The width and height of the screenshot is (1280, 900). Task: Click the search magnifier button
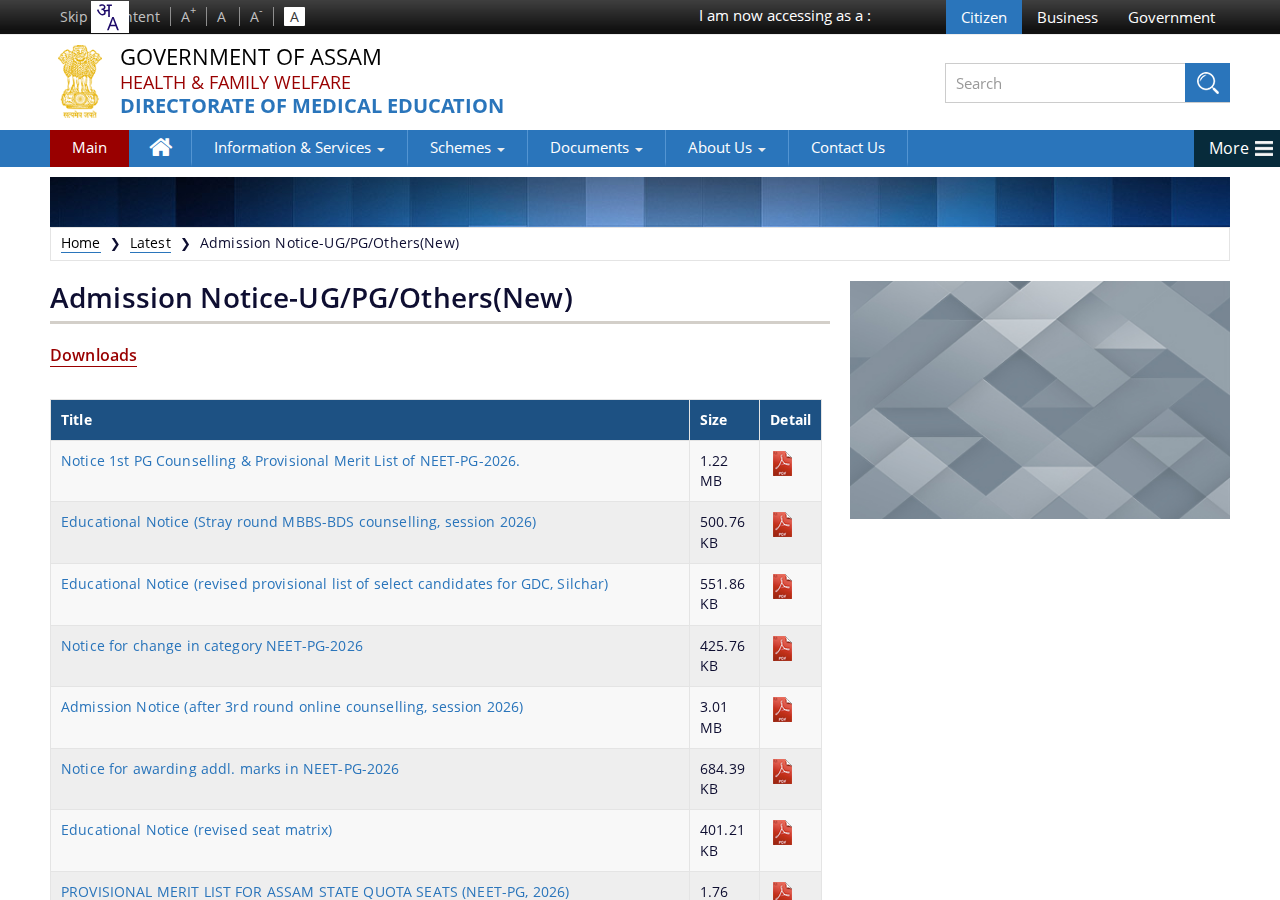click(x=1207, y=83)
